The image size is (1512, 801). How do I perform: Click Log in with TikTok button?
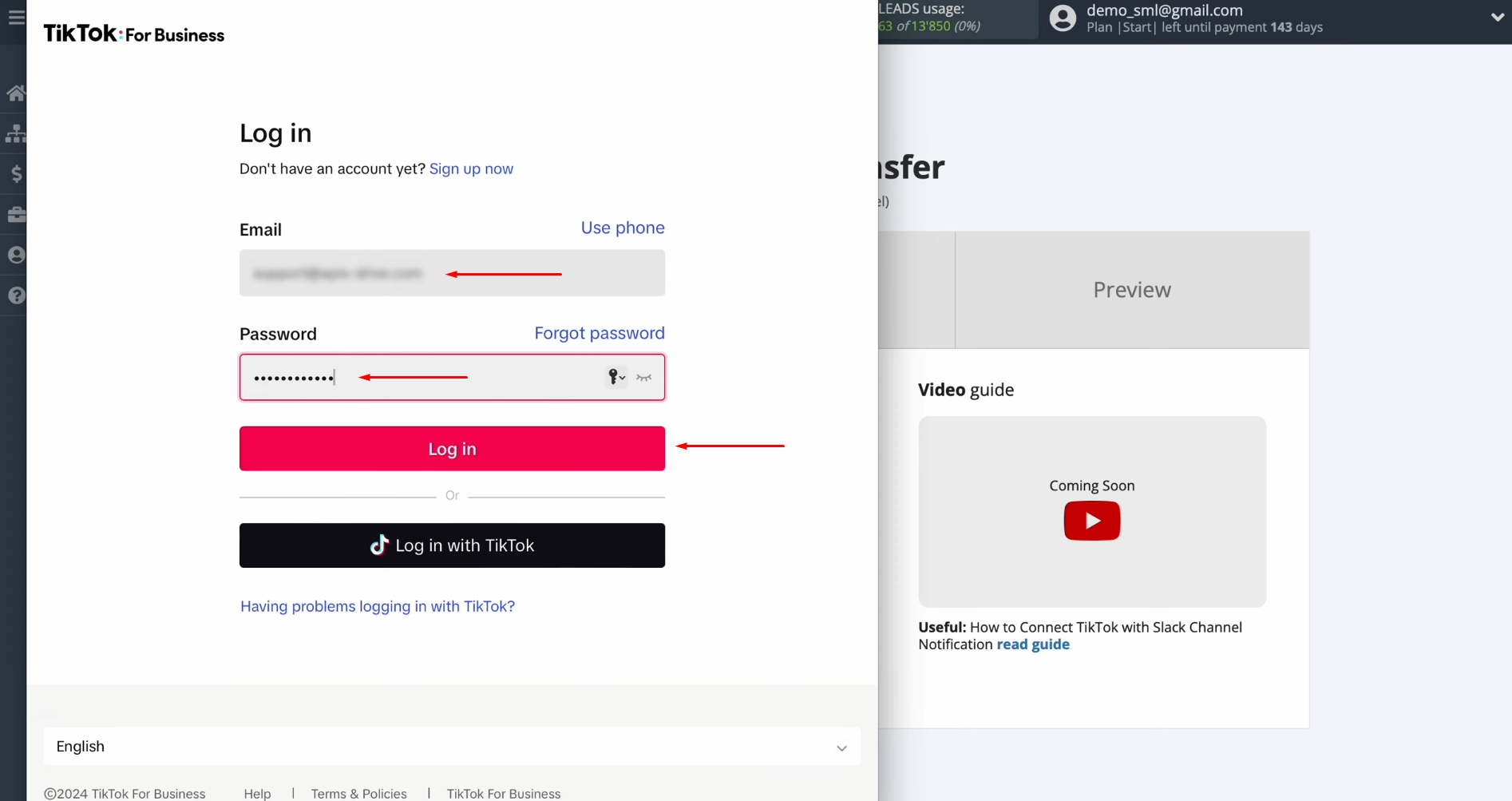point(452,545)
